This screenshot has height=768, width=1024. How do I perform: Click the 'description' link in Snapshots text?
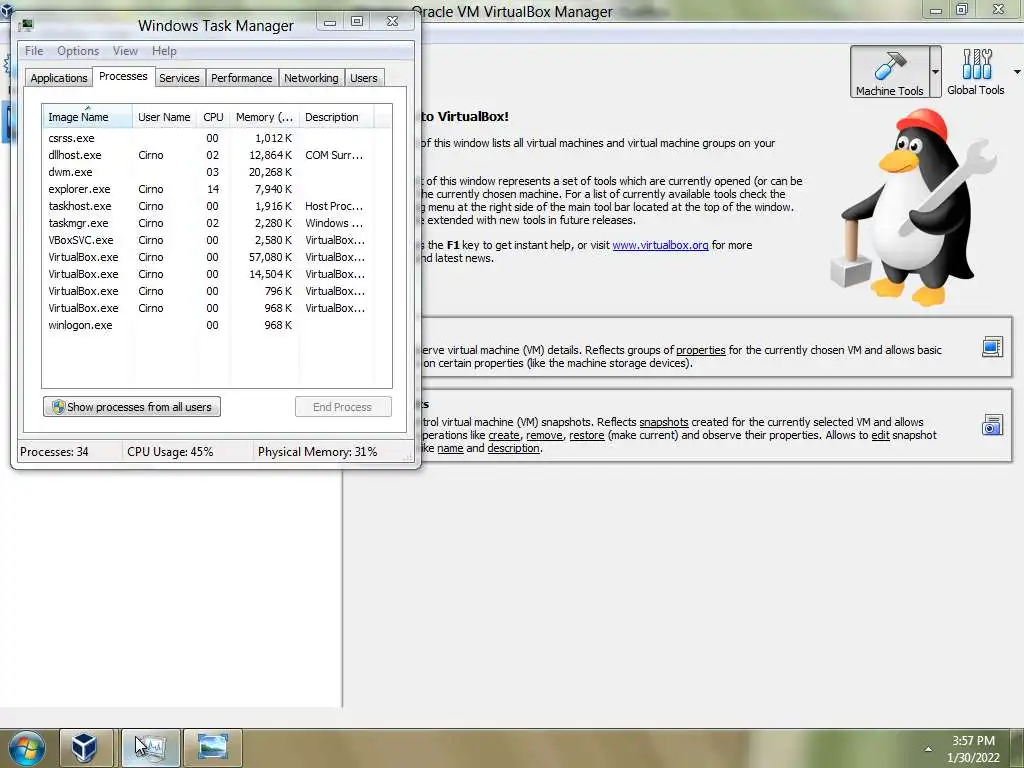(513, 448)
